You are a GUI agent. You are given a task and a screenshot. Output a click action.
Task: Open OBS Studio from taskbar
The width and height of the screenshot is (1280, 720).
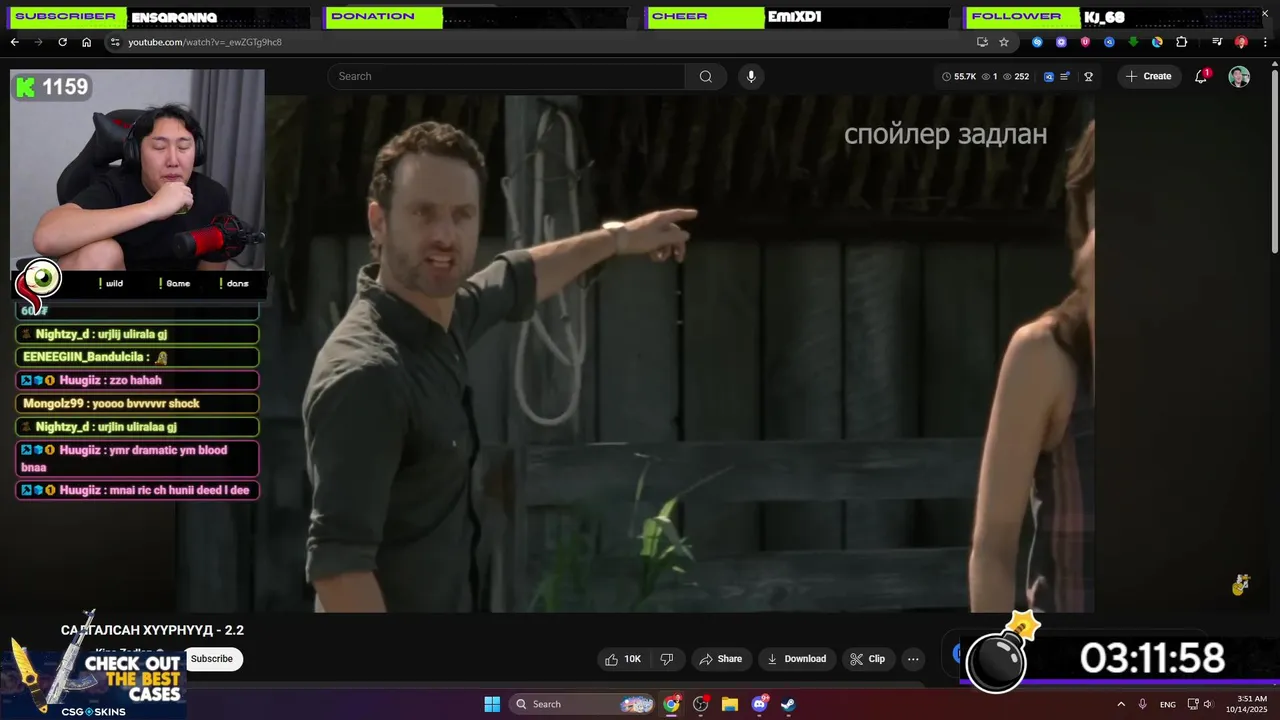pos(701,704)
